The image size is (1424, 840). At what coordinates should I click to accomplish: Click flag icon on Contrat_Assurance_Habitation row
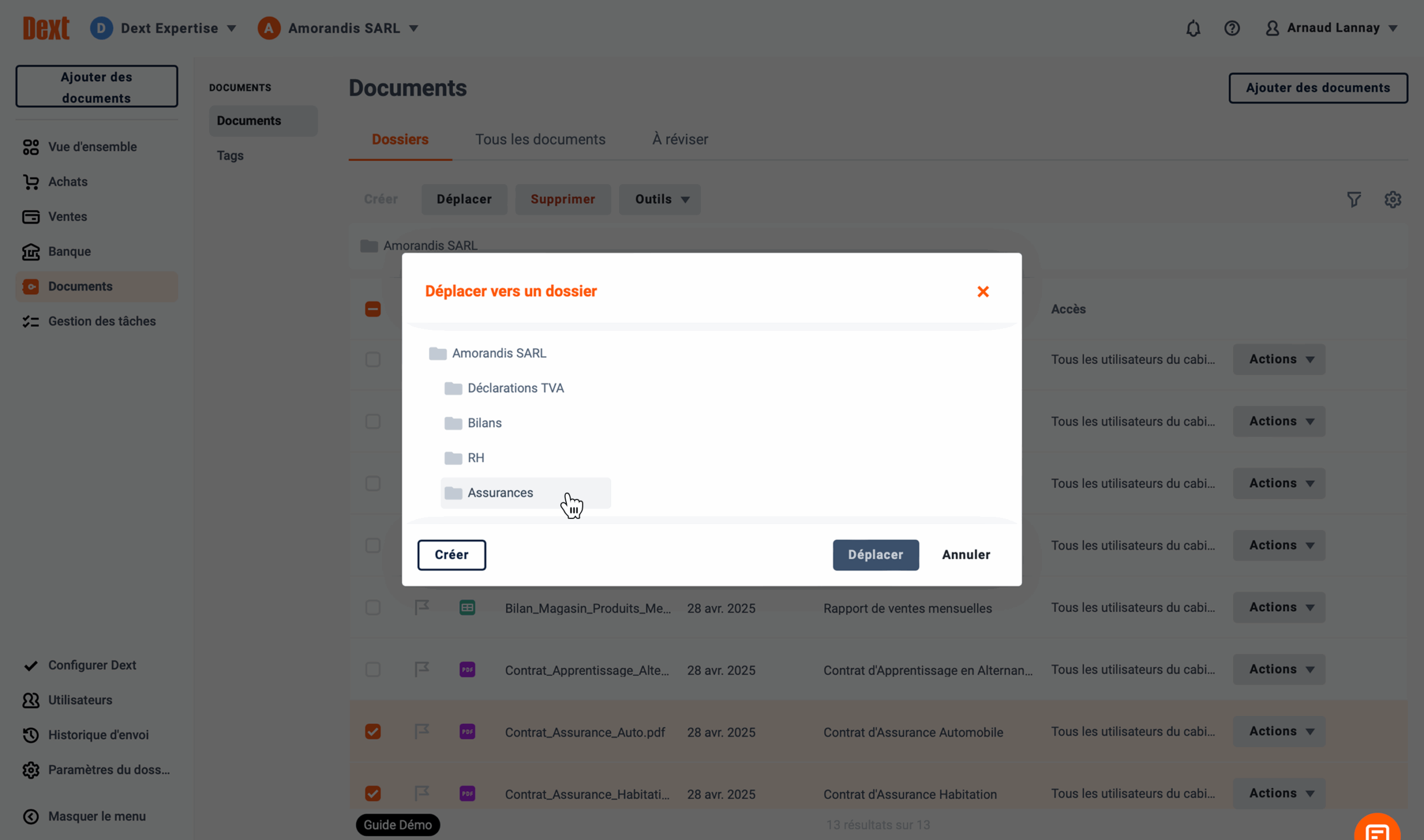(x=422, y=794)
